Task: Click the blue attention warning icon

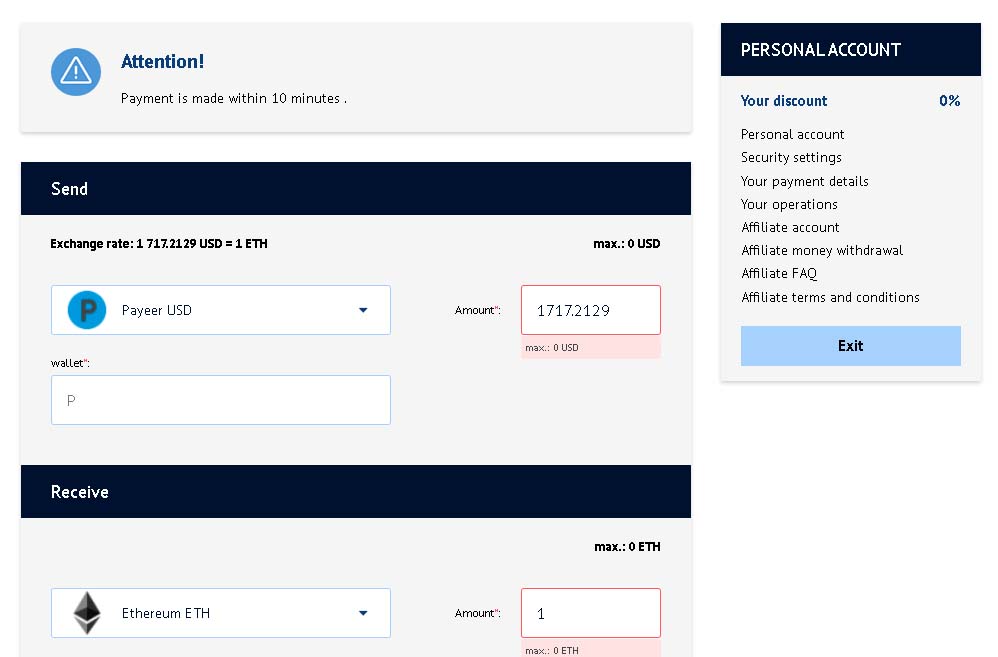Action: point(76,72)
